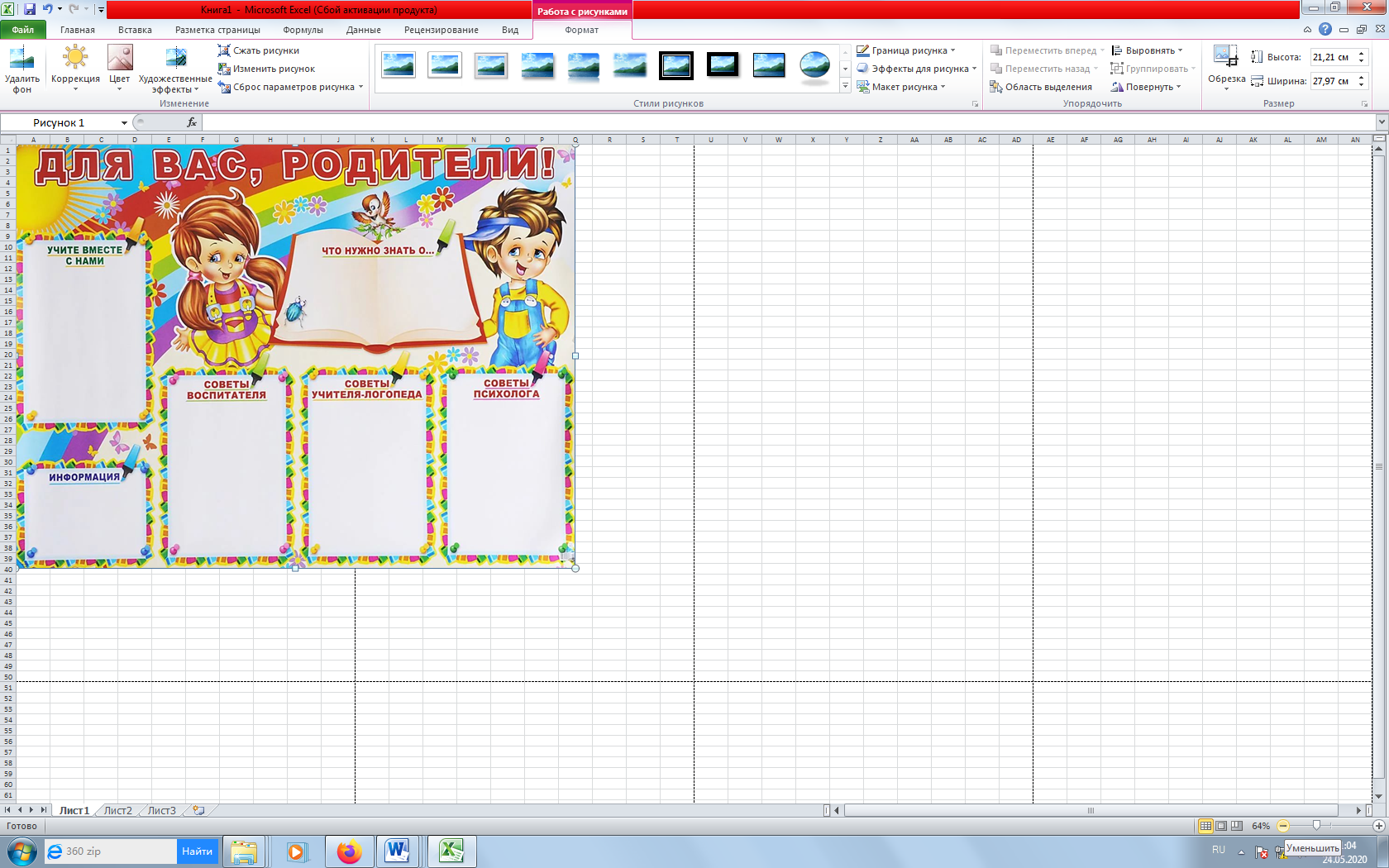Switch to the Formulas (Формулы) tab
Screen dimensions: 1389x868
303,30
